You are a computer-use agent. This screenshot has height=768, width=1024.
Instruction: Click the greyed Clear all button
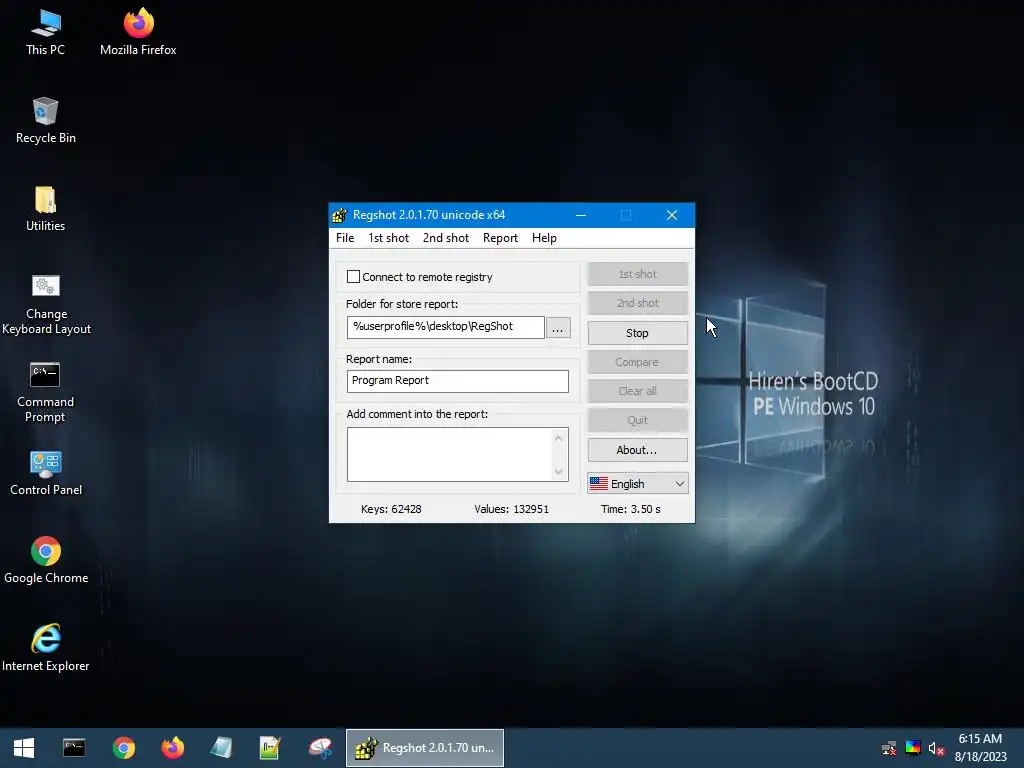pos(637,391)
